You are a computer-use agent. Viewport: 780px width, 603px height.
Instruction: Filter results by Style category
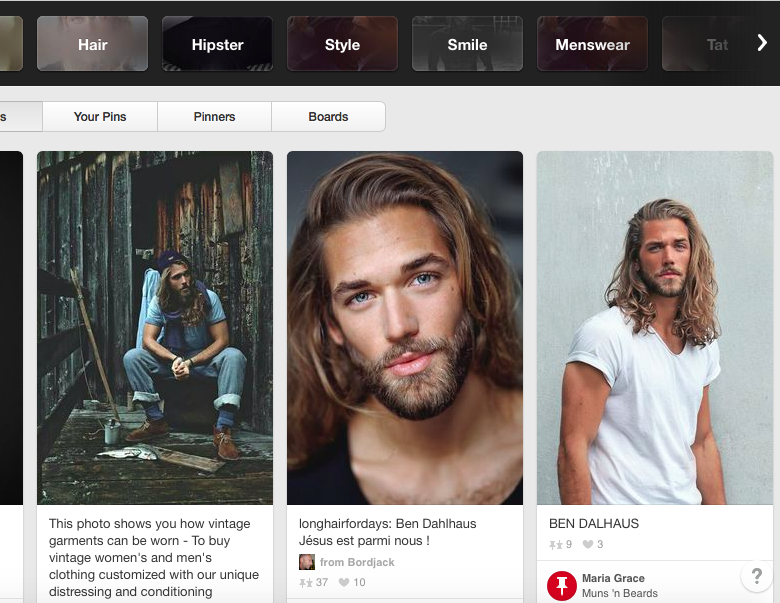click(342, 44)
